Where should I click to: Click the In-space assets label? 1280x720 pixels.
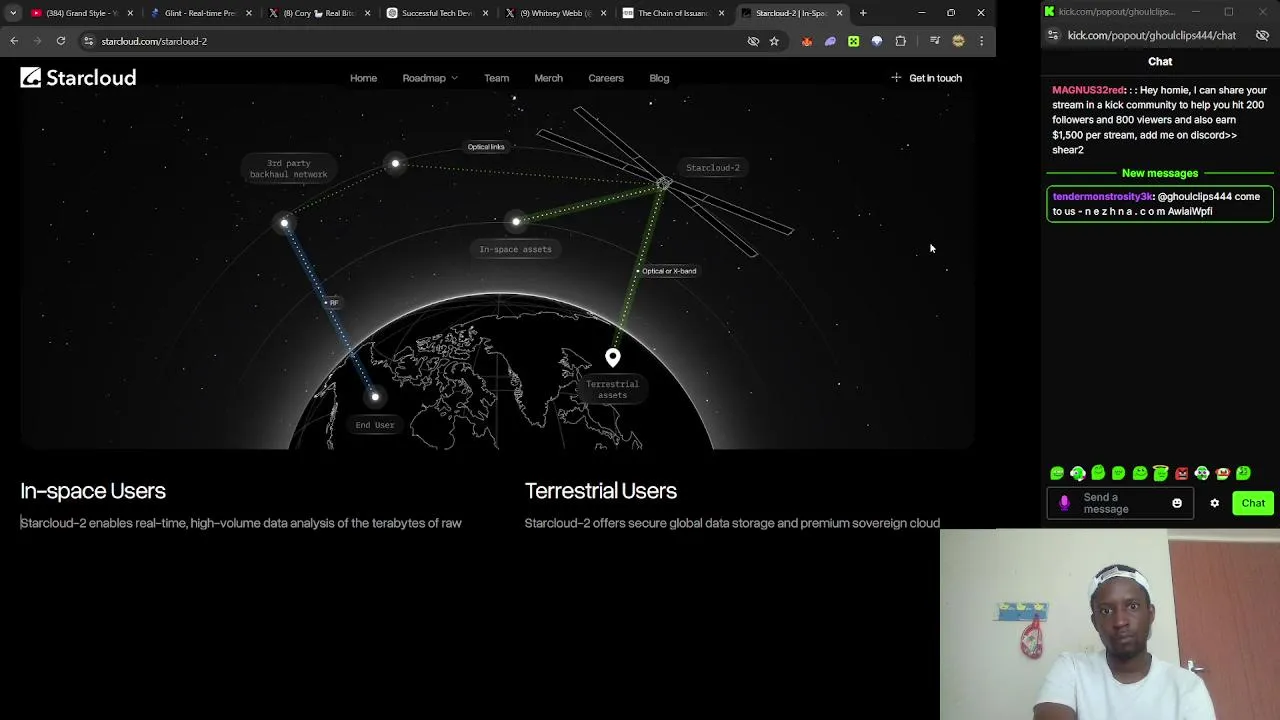tap(515, 249)
